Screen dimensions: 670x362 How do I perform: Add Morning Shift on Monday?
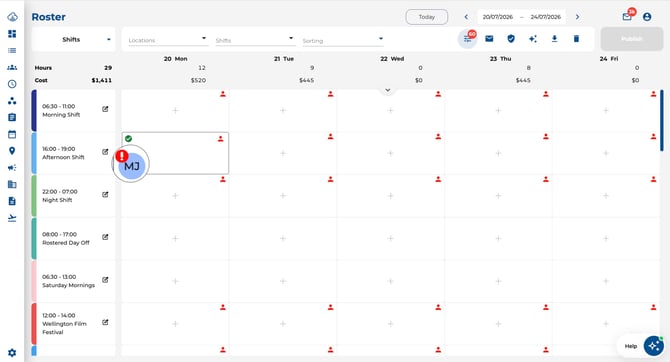click(x=175, y=110)
